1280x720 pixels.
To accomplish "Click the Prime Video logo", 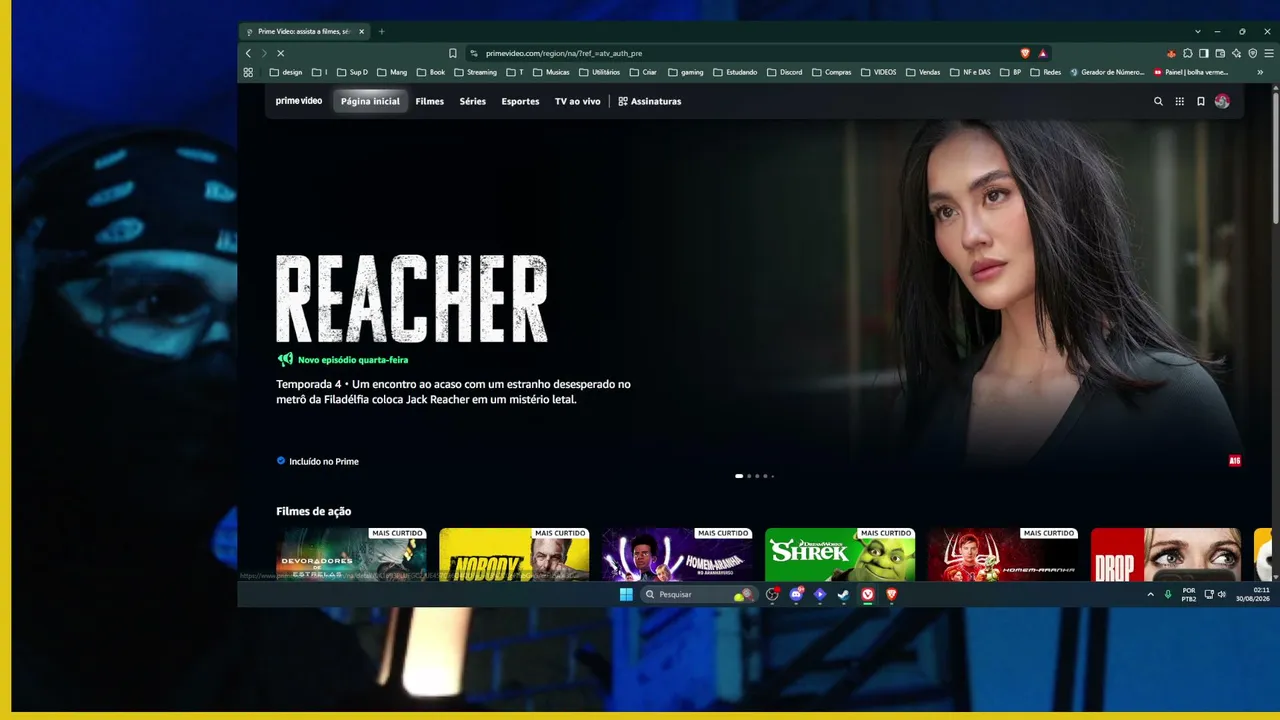I will 299,101.
